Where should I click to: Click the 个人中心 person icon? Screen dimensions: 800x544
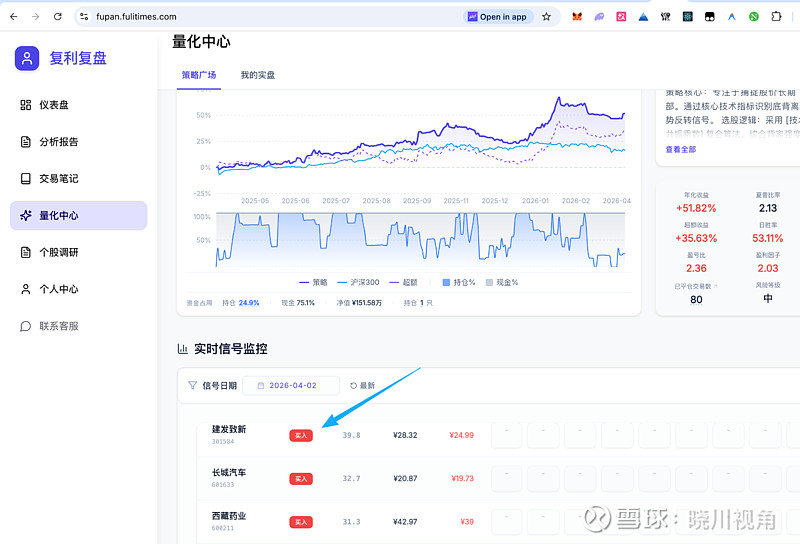[x=26, y=289]
